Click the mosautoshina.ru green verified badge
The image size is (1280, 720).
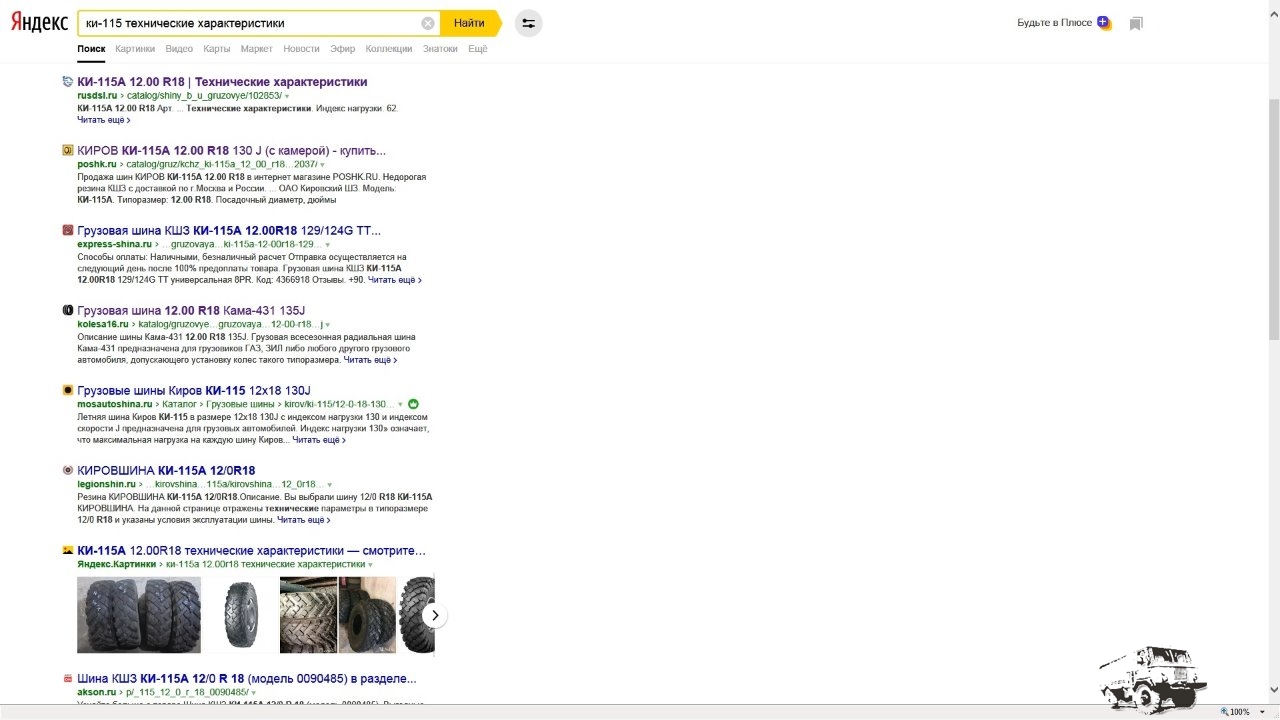tap(413, 404)
